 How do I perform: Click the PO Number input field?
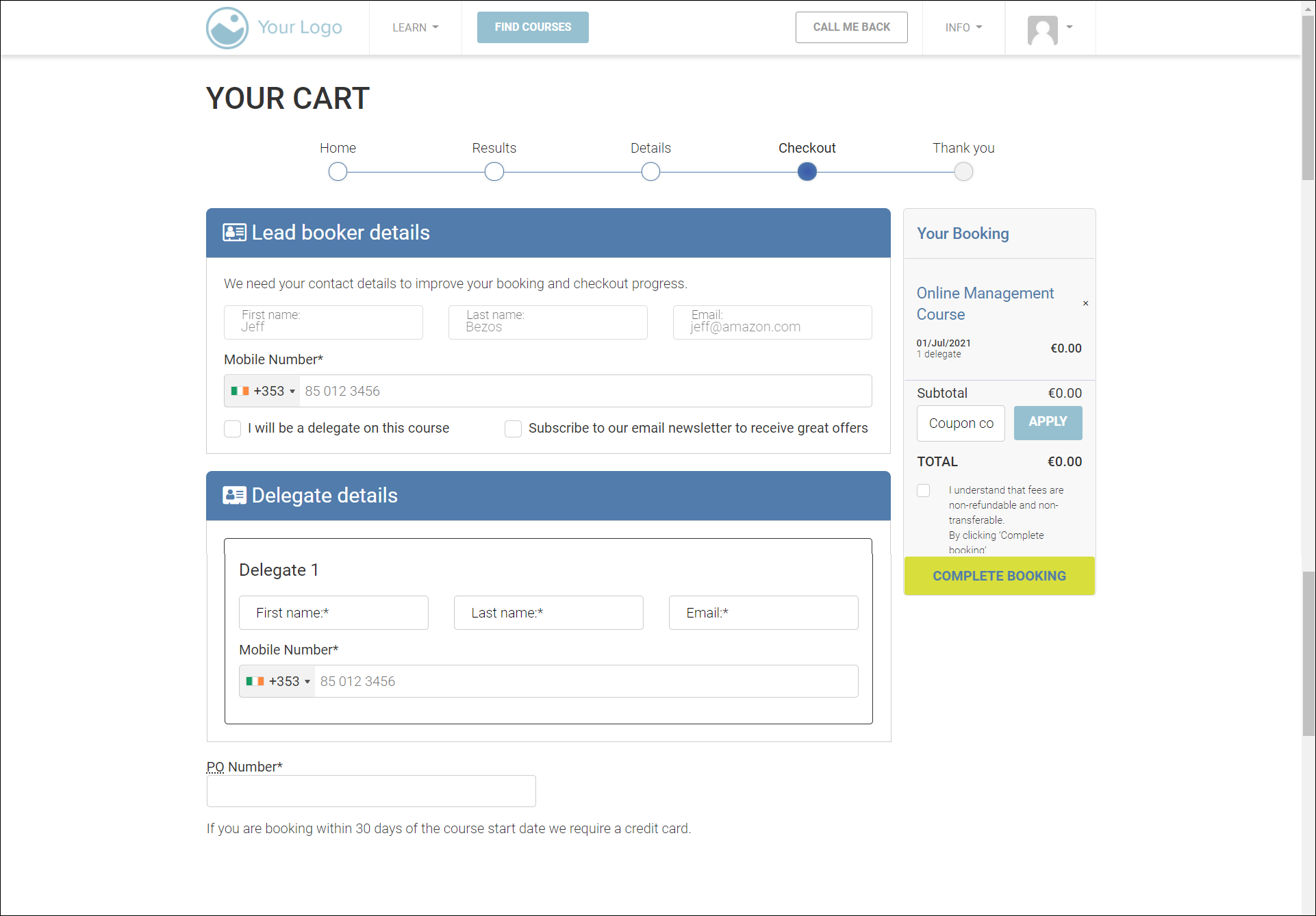coord(371,791)
